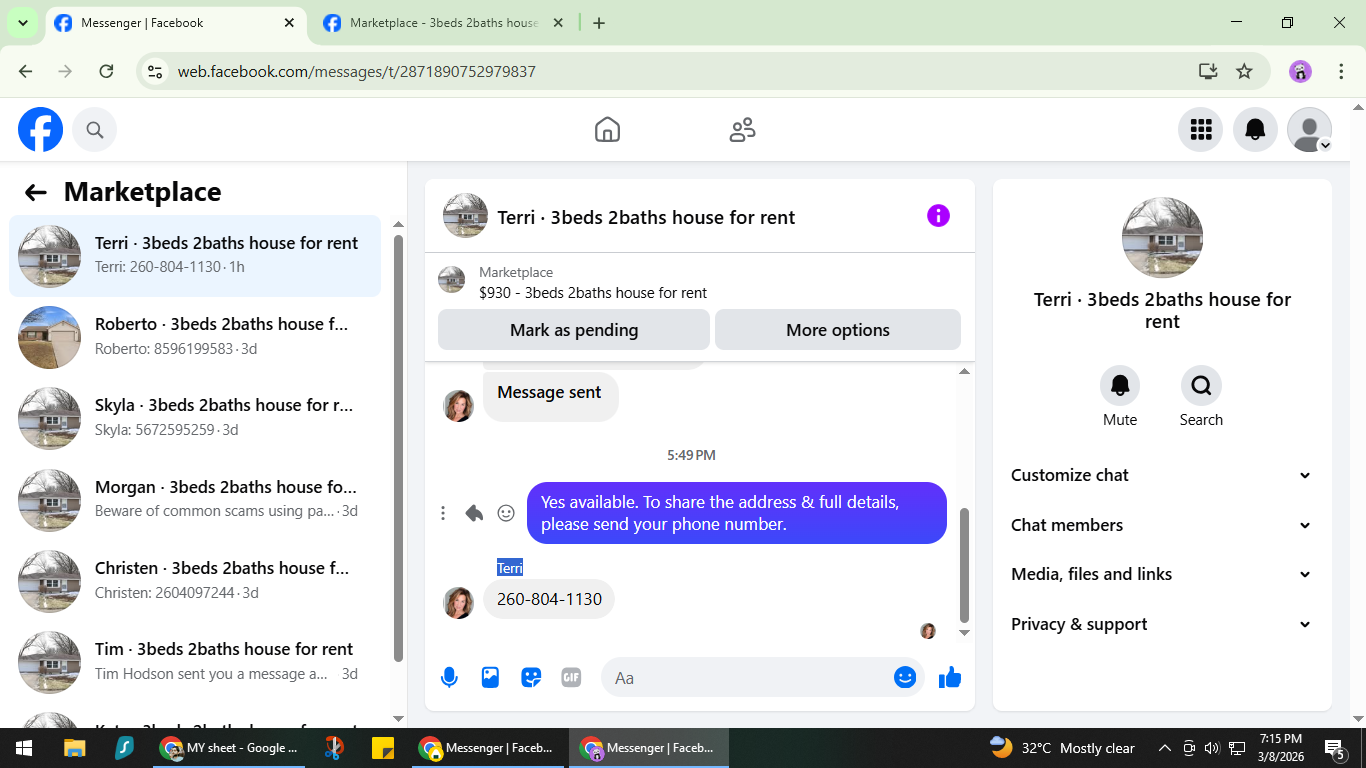1366x768 pixels.
Task: Close the Marketplace browser tab
Action: (x=558, y=23)
